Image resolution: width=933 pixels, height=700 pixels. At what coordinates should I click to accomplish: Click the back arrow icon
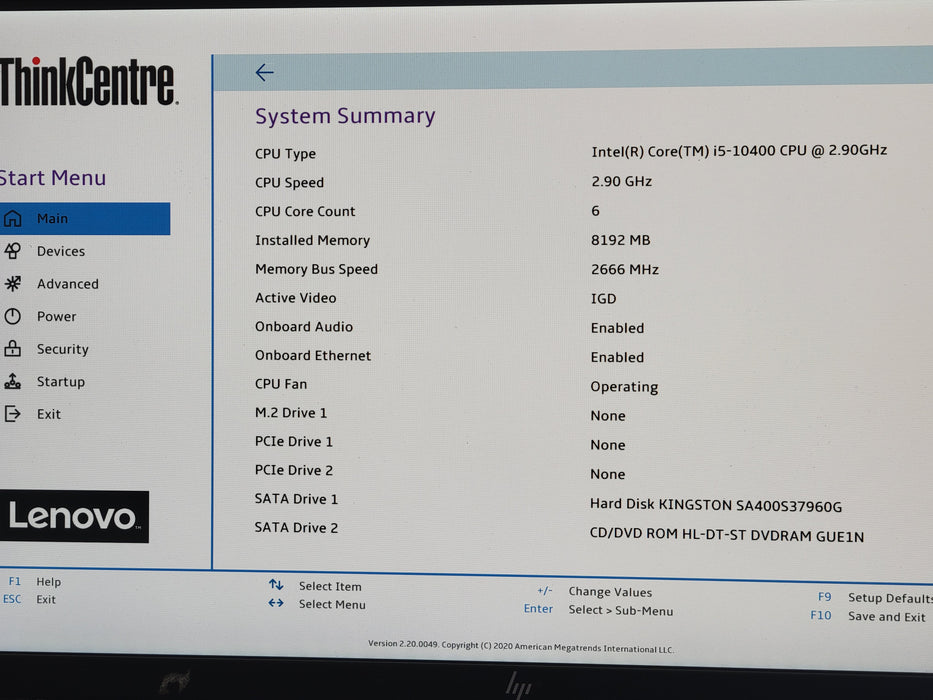point(264,73)
